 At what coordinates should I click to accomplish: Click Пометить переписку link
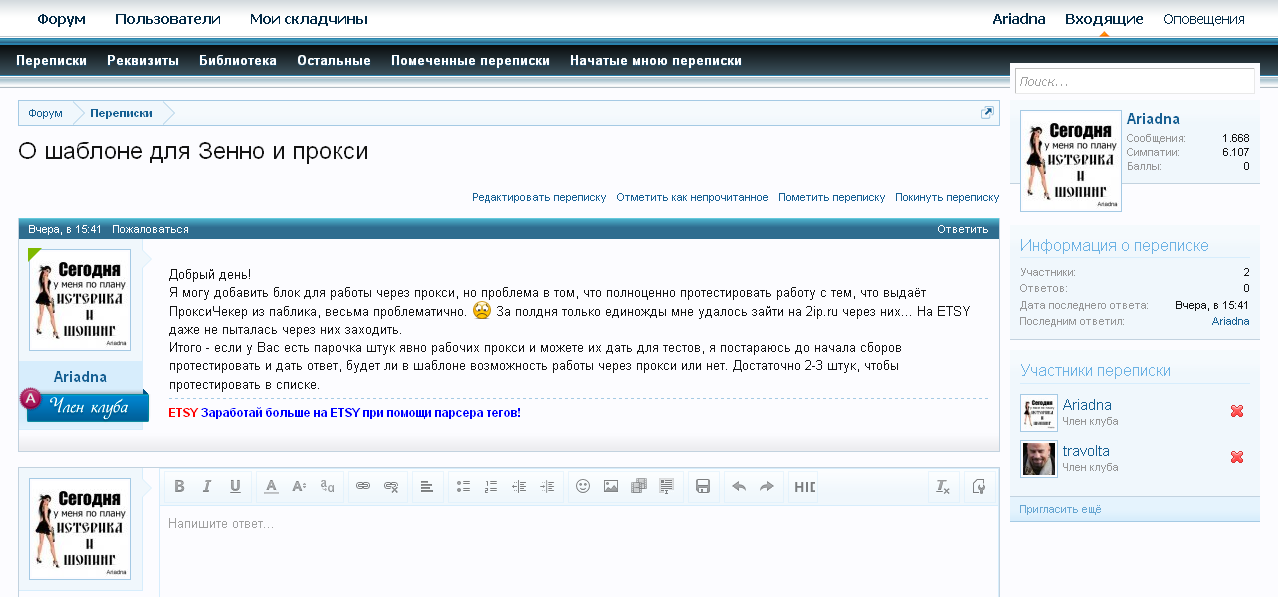coord(832,198)
